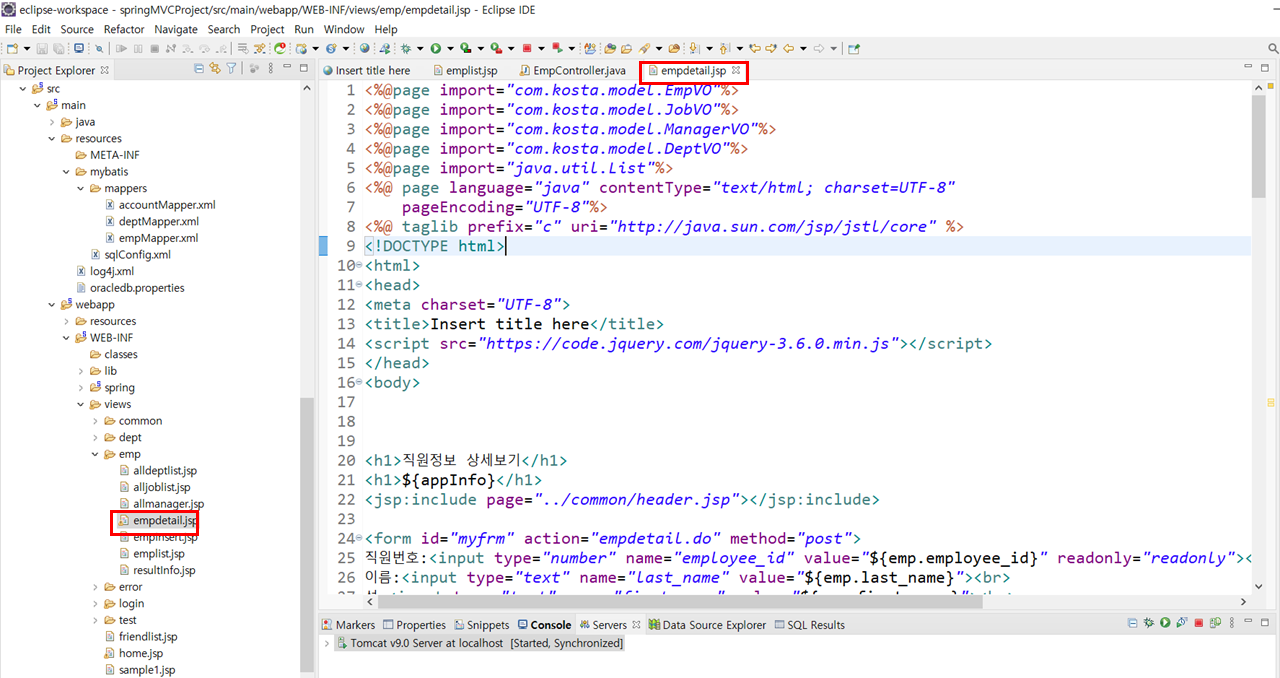Select empdetail.jsp in Project Explorer

pyautogui.click(x=157, y=521)
